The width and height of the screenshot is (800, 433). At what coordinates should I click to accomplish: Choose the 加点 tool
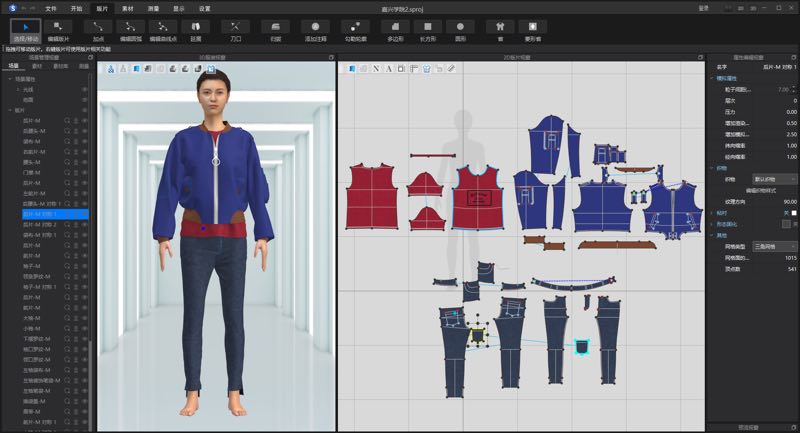98,31
